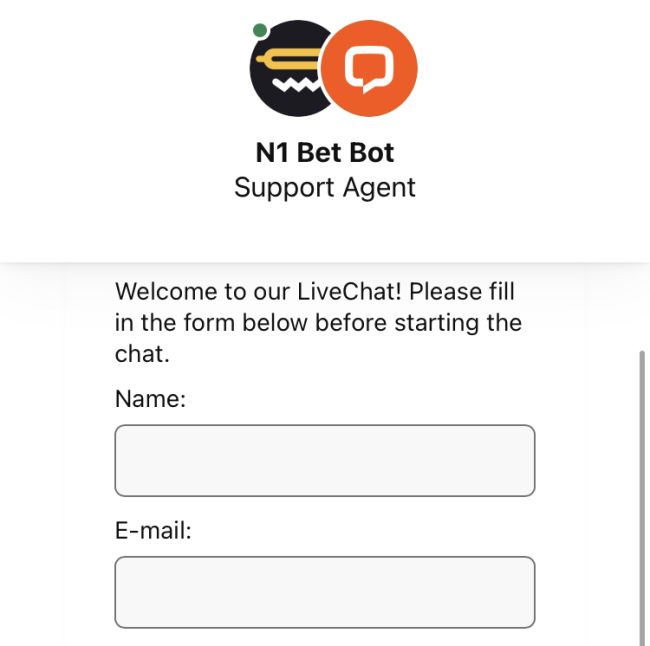650x646 pixels.
Task: Click the "Name:" field label
Action: [x=151, y=399]
